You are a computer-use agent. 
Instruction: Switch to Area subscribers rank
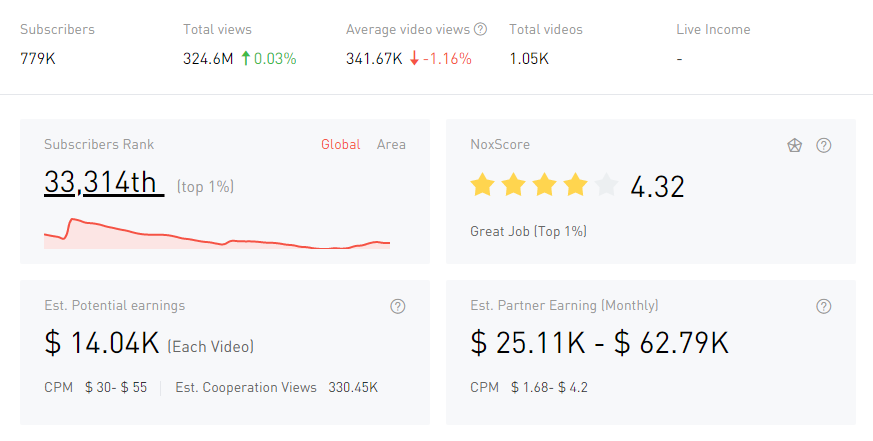pyautogui.click(x=391, y=144)
